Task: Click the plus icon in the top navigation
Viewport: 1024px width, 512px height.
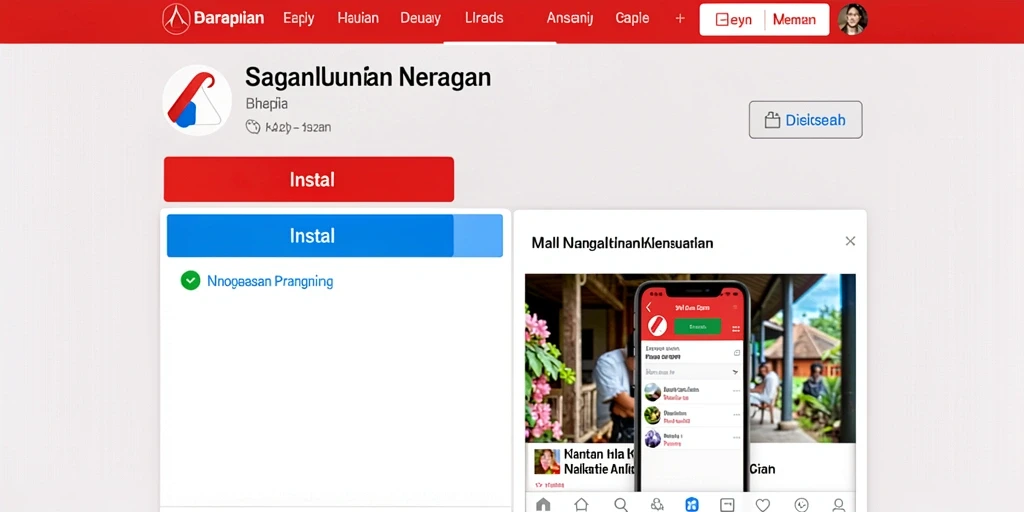Action: (x=680, y=19)
